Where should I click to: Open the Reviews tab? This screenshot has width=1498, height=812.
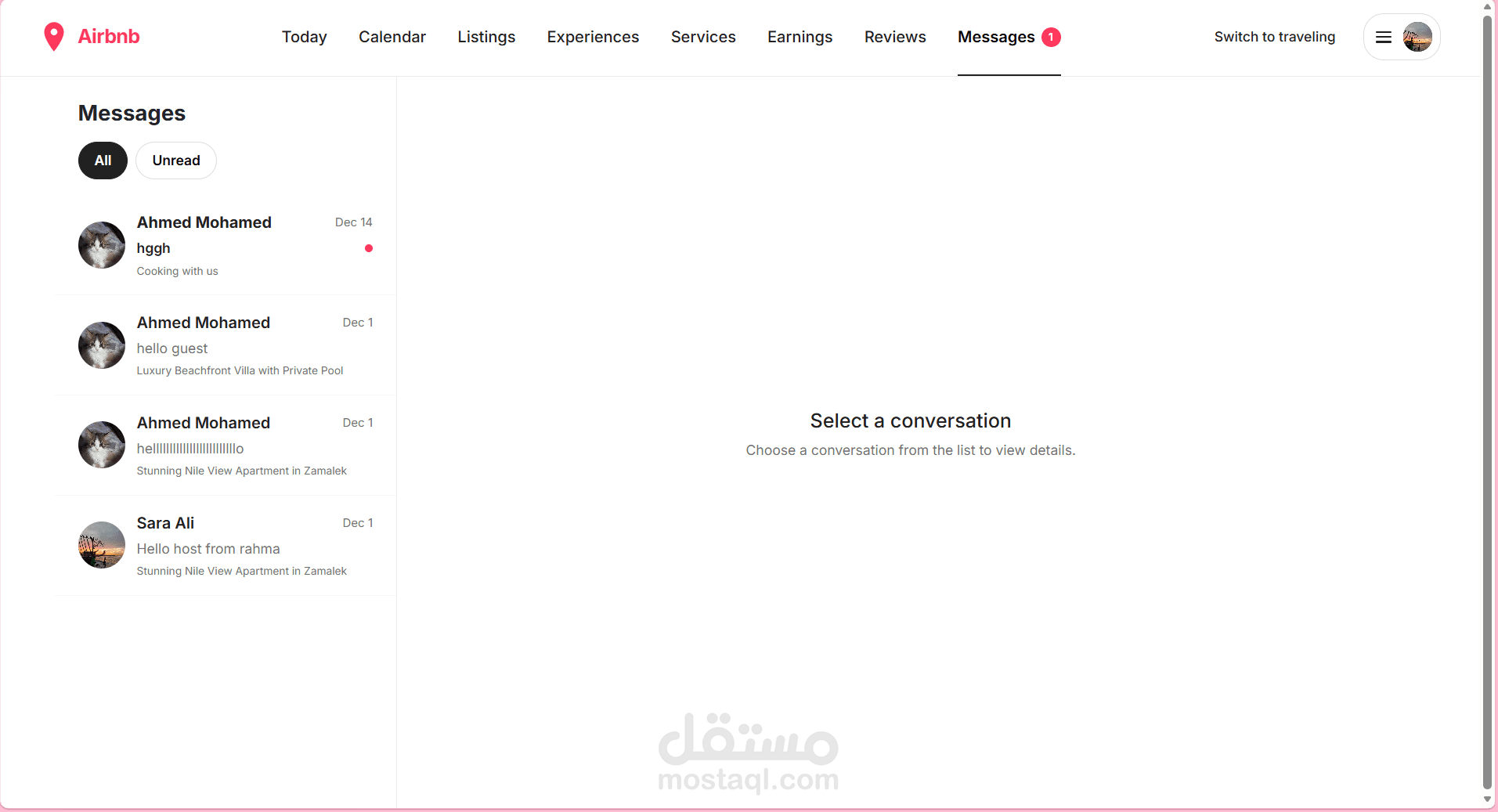[x=895, y=37]
